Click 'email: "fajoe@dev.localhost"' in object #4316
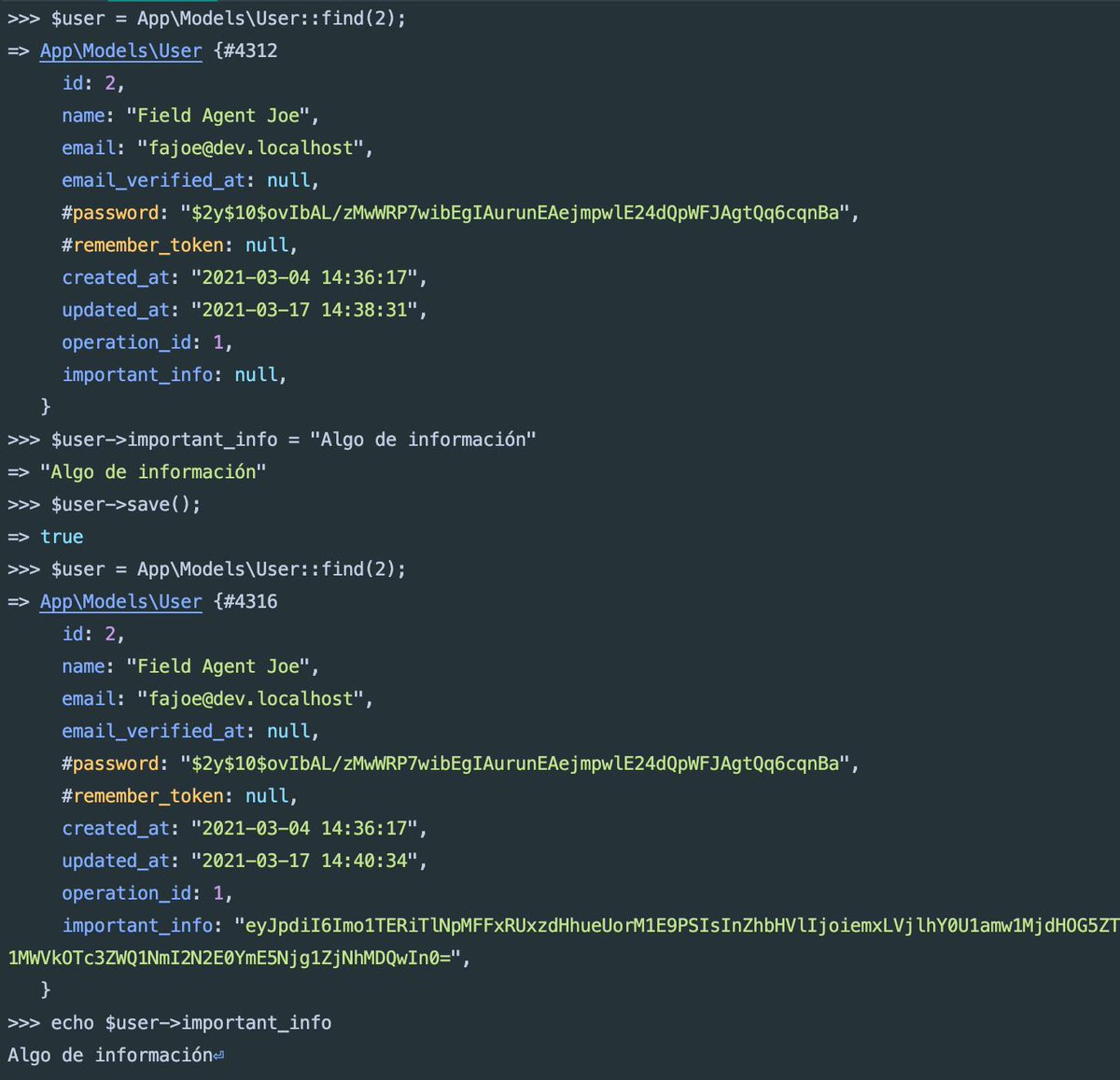The height and width of the screenshot is (1080, 1120). (217, 699)
